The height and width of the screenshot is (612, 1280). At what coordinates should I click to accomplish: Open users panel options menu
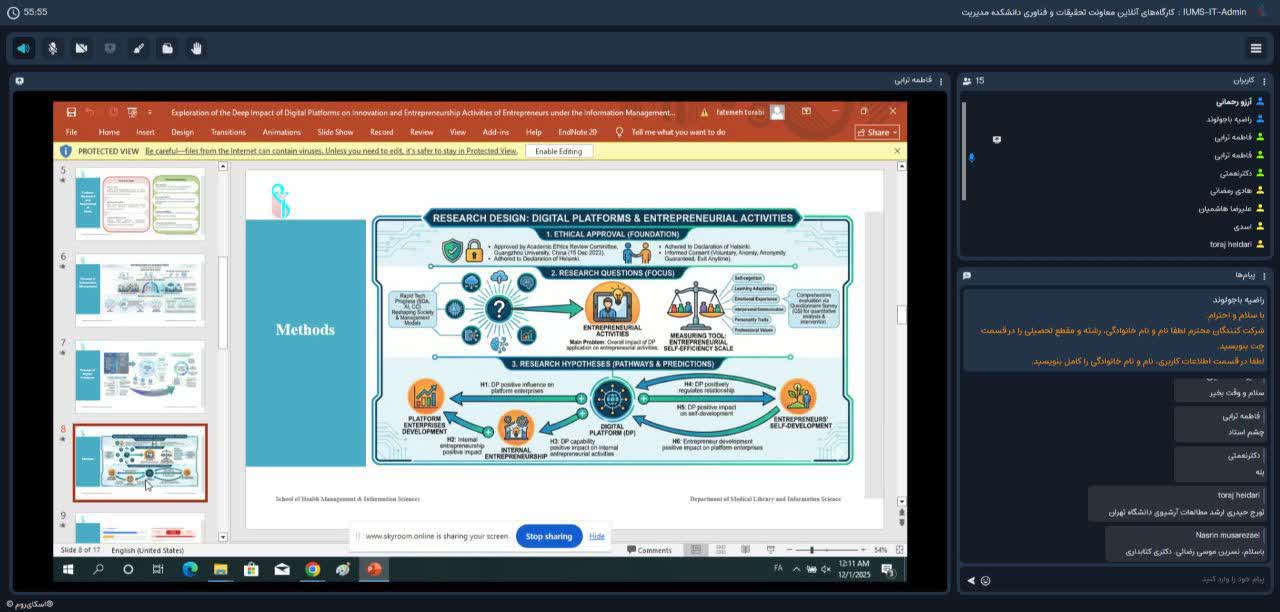1262,80
